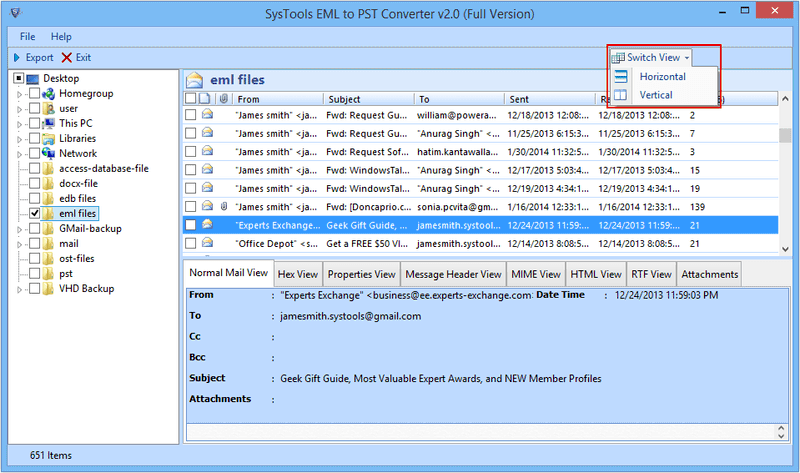Open the Switch View dropdown
800x473 pixels.
click(652, 58)
